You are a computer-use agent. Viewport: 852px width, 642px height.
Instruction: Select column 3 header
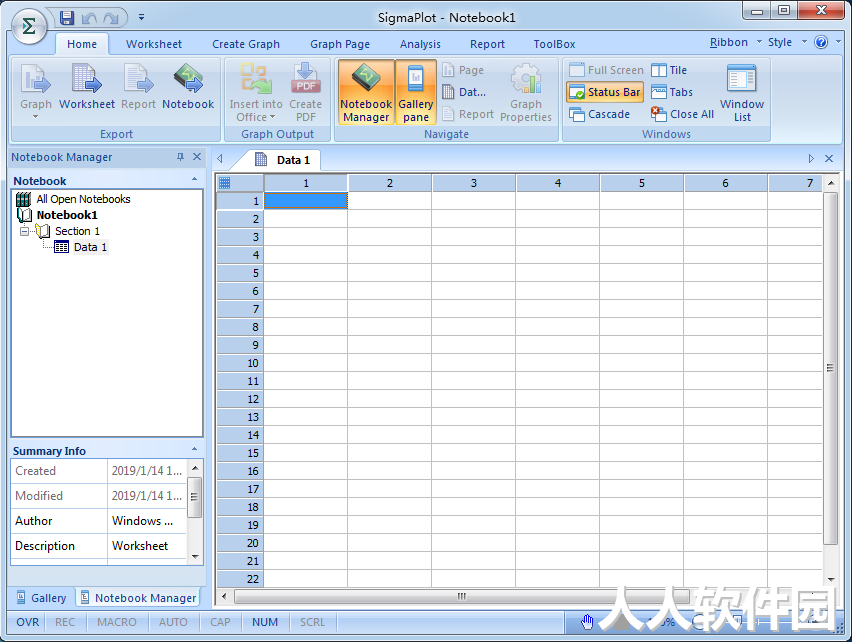point(474,183)
